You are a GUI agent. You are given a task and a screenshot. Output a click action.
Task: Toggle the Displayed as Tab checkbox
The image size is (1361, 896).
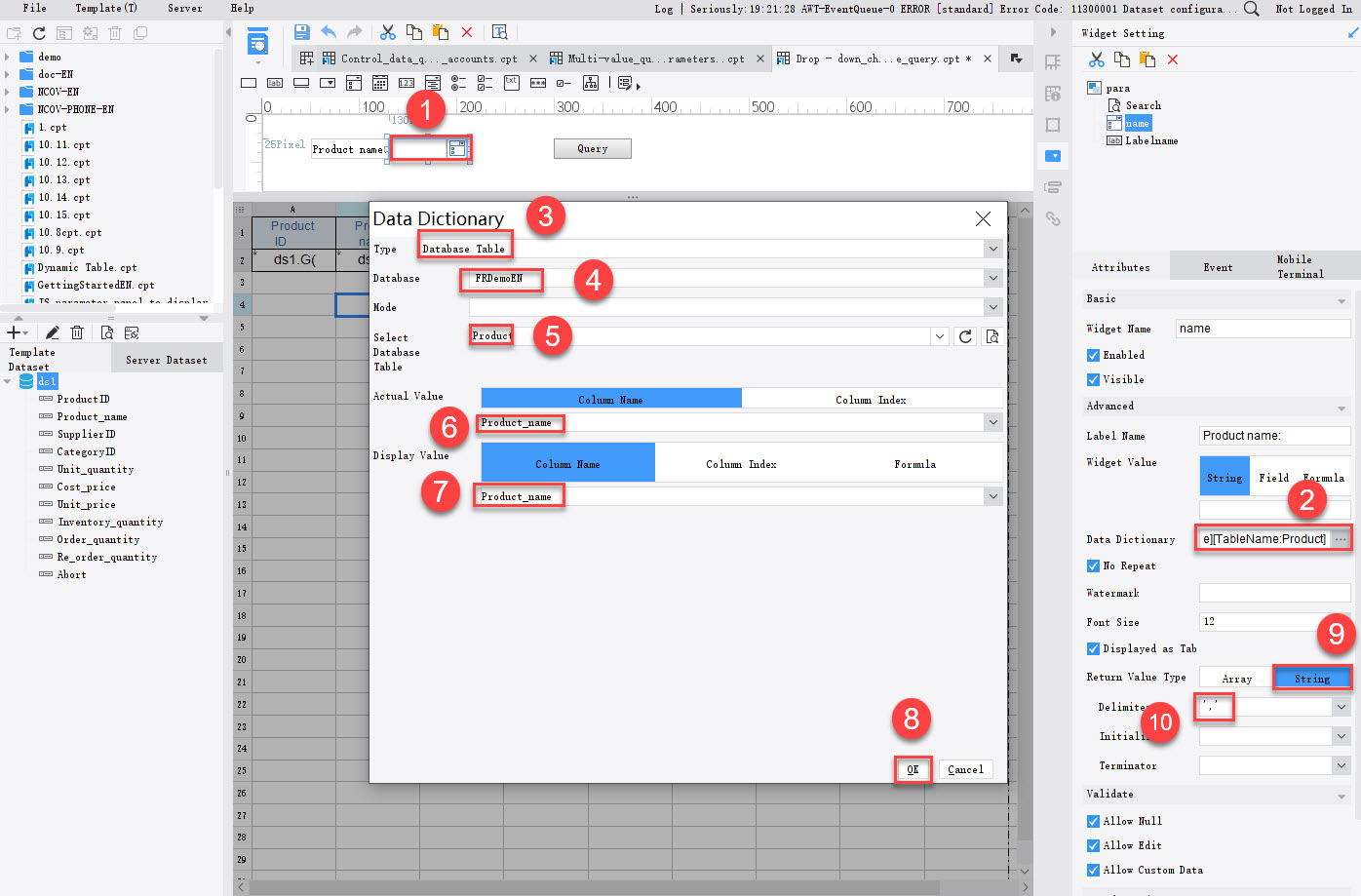1093,648
